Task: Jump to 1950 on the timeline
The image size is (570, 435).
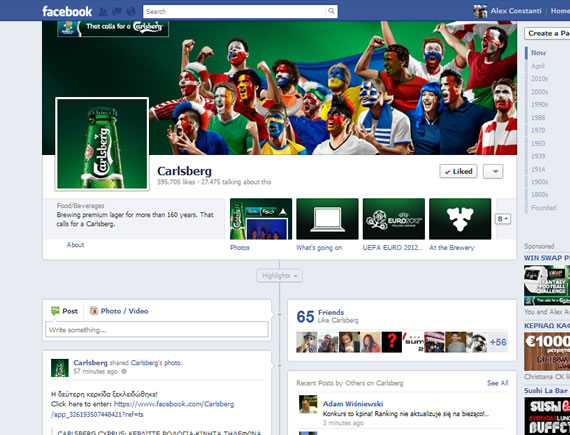Action: click(538, 143)
